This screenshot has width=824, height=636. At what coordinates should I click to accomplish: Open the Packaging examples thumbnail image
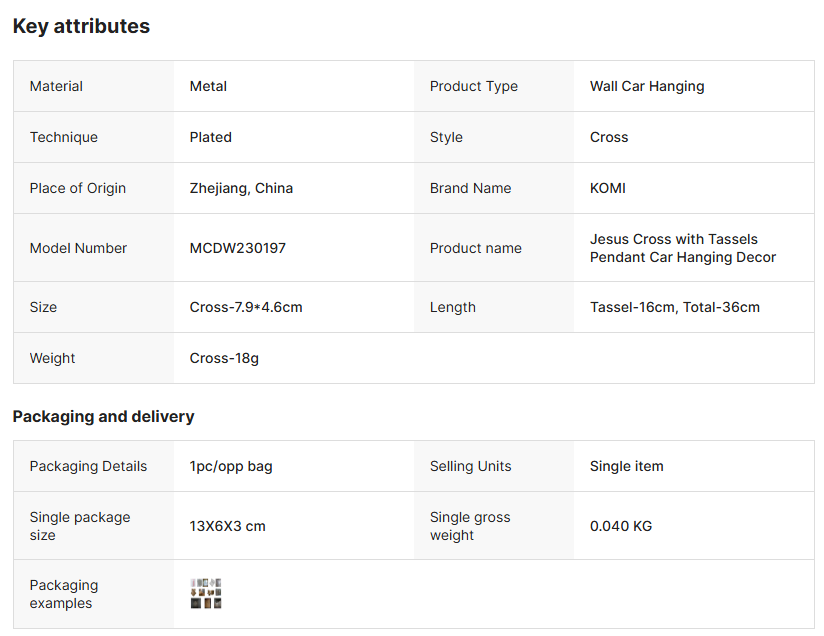click(x=205, y=593)
